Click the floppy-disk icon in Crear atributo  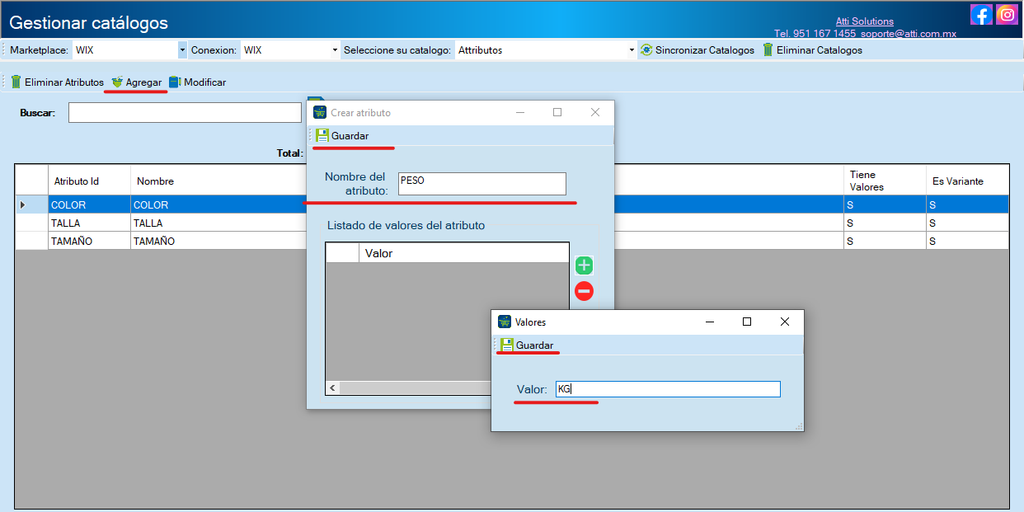(x=322, y=136)
